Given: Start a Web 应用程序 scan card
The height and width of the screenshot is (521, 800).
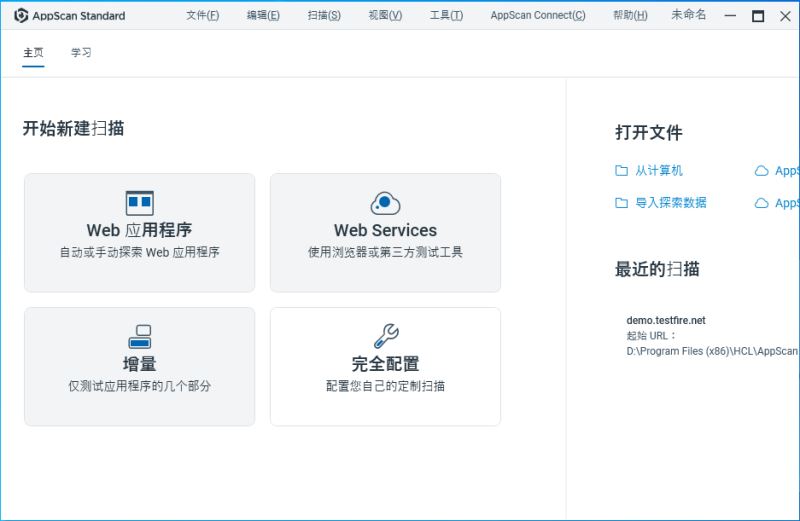Looking at the screenshot, I should tap(139, 233).
